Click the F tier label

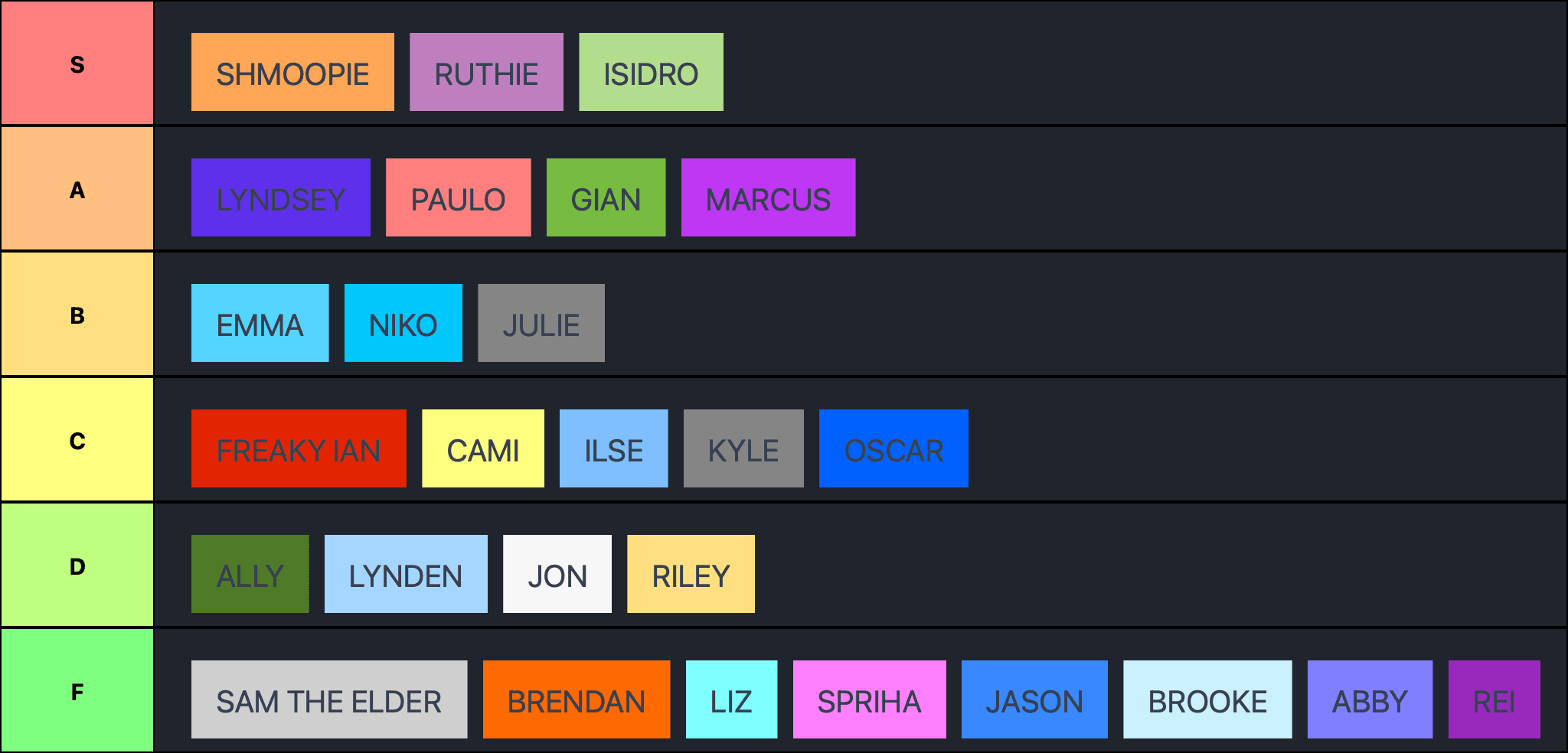point(77,691)
